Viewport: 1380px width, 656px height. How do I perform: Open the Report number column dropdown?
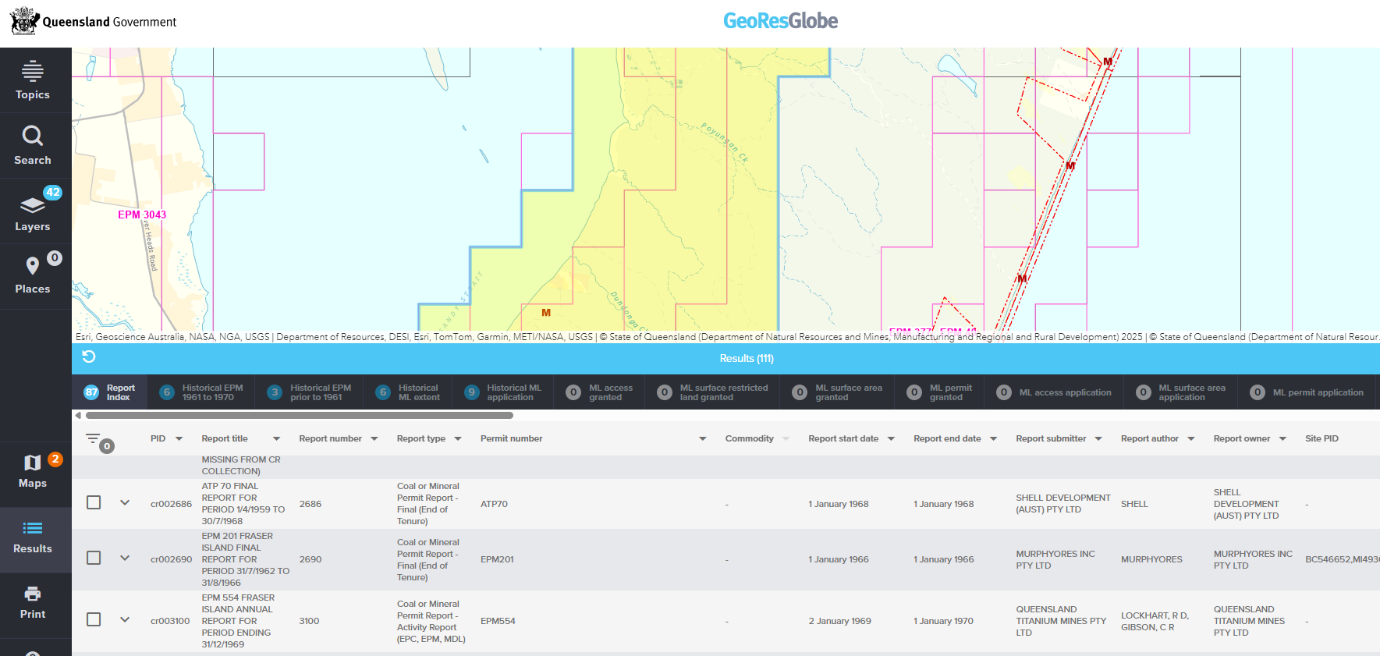click(x=374, y=439)
